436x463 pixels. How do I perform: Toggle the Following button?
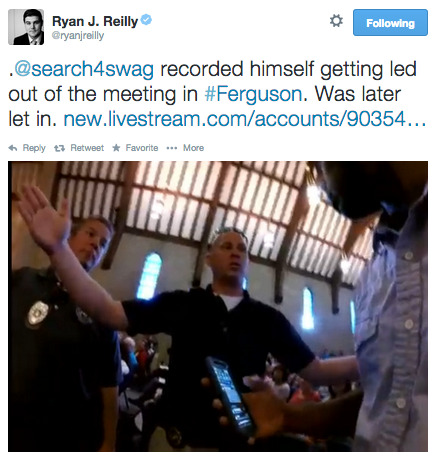coord(390,23)
